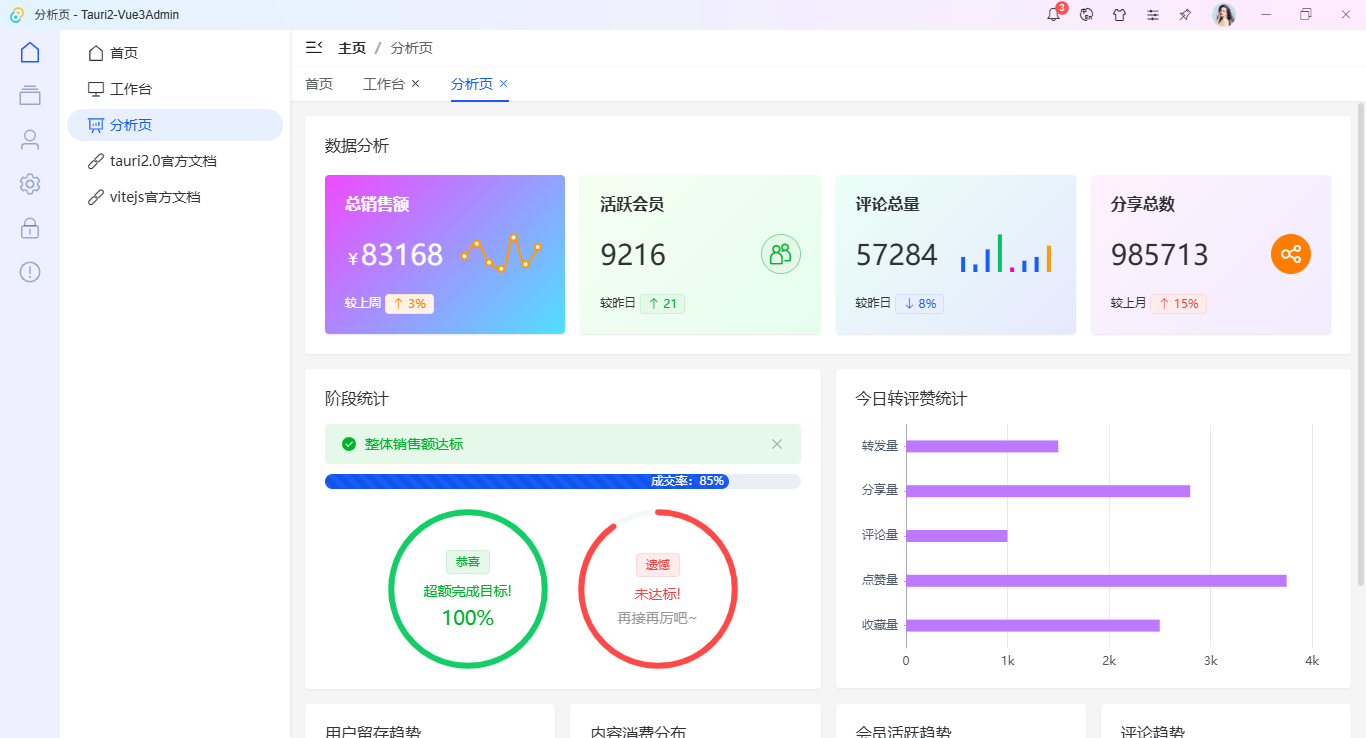
Task: Open the settings sliders icon in titlebar
Action: [x=1153, y=15]
